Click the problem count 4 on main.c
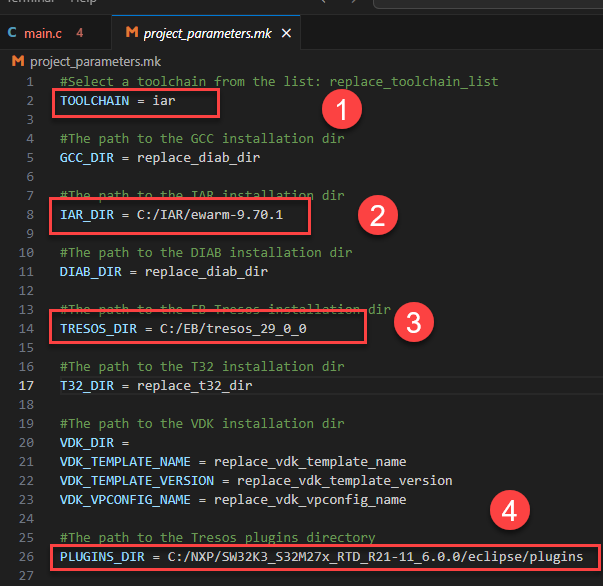The image size is (603, 586). 80,33
